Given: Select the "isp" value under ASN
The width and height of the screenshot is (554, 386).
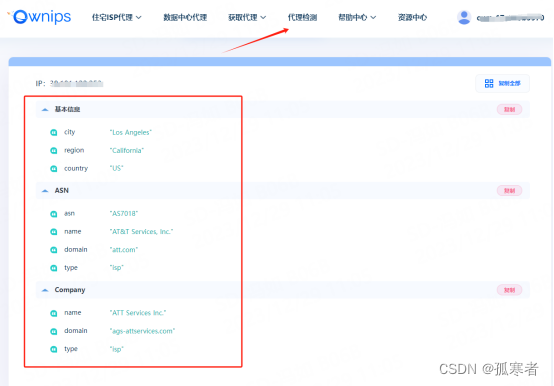Looking at the screenshot, I should click(x=117, y=268).
